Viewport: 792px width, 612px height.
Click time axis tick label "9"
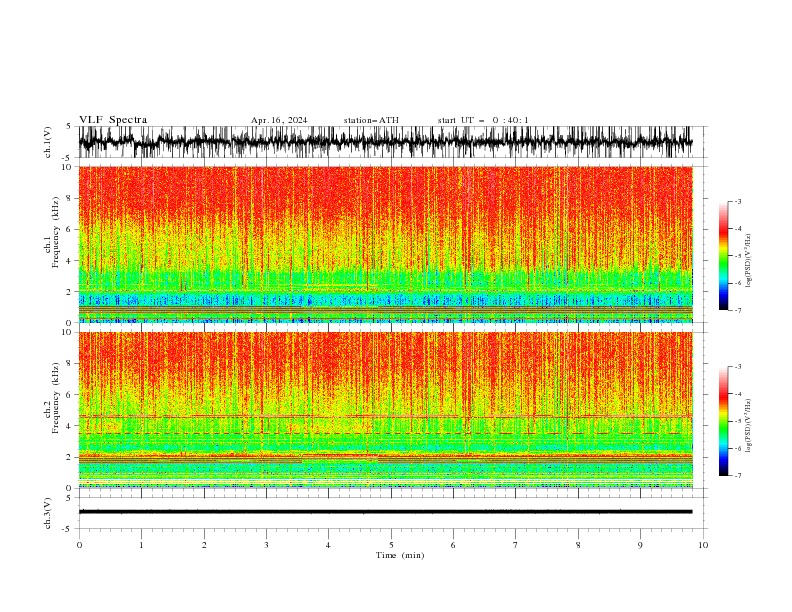(640, 545)
